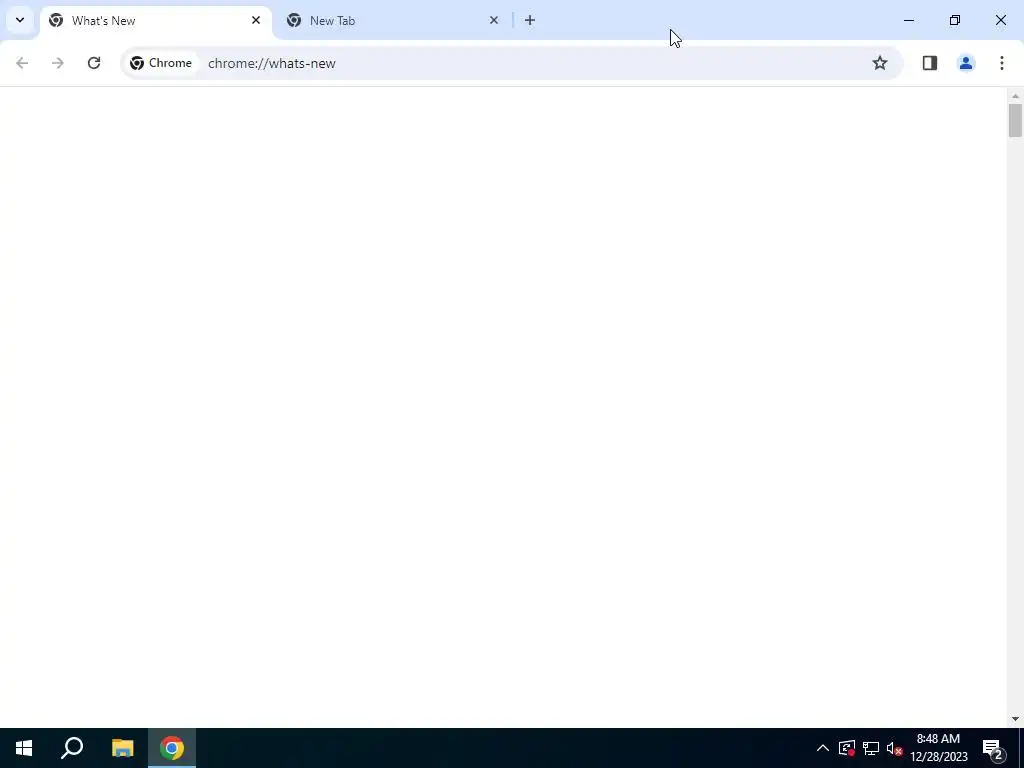Open the notification center icon
This screenshot has height=768, width=1024.
993,748
